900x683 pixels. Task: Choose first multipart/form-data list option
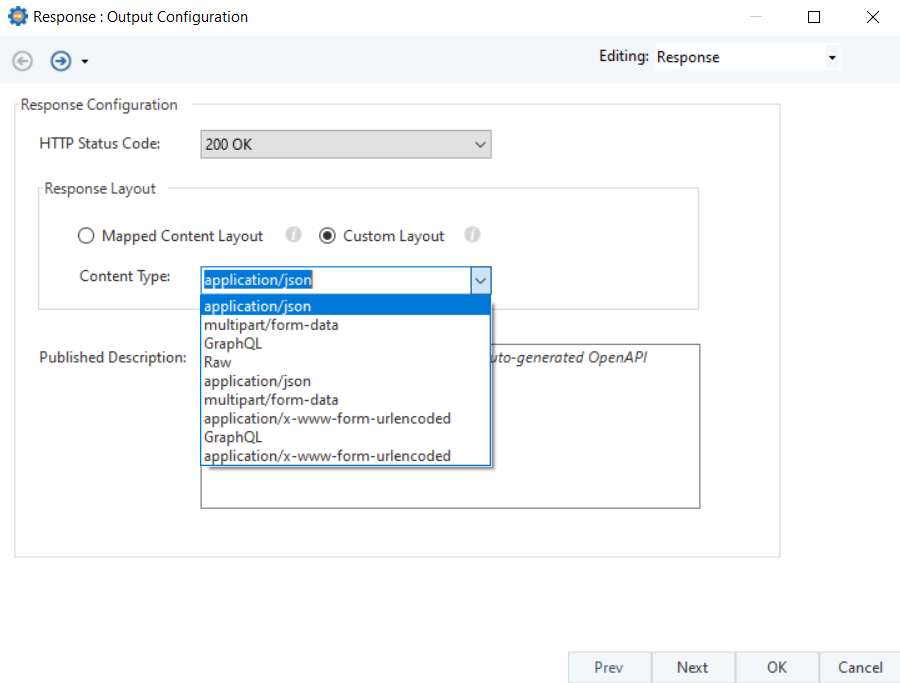(x=270, y=325)
